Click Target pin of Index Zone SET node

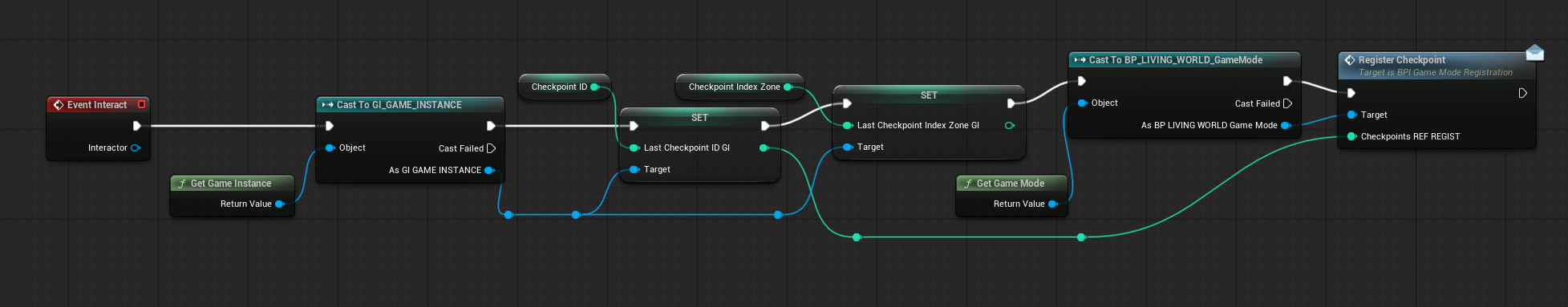847,147
